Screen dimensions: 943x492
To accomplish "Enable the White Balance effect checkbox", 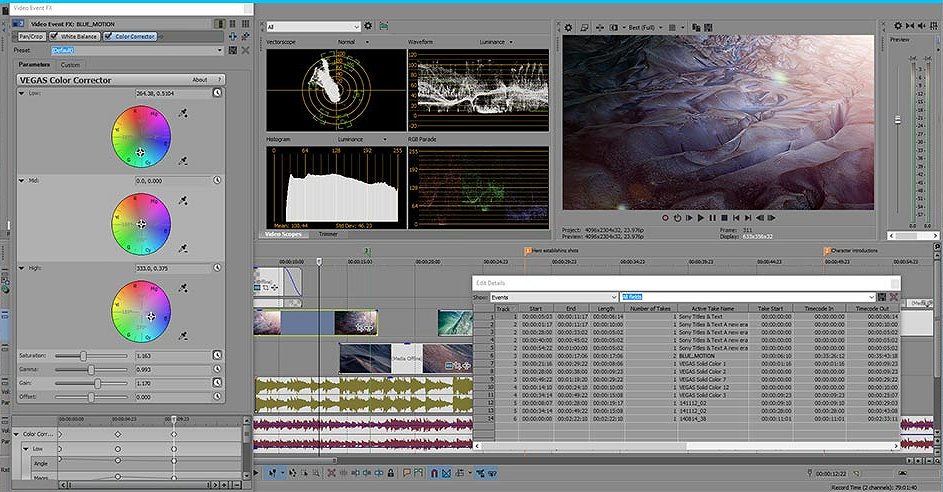I will tap(55, 36).
